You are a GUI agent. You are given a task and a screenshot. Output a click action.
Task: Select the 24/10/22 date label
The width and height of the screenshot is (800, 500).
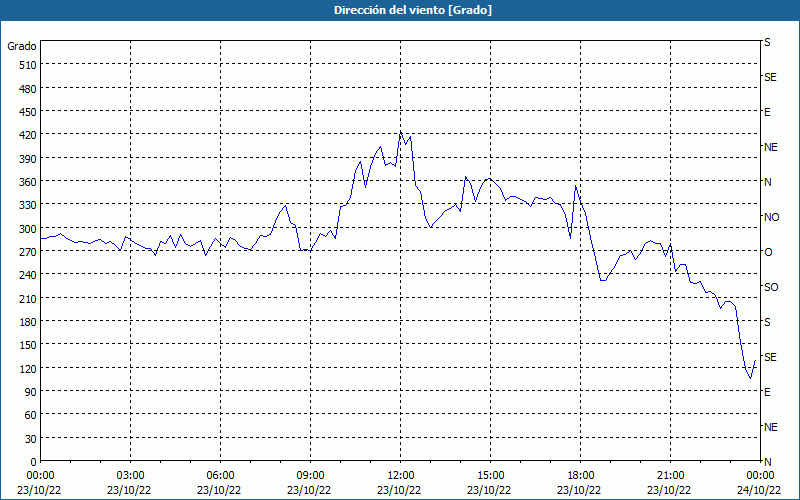(x=759, y=490)
